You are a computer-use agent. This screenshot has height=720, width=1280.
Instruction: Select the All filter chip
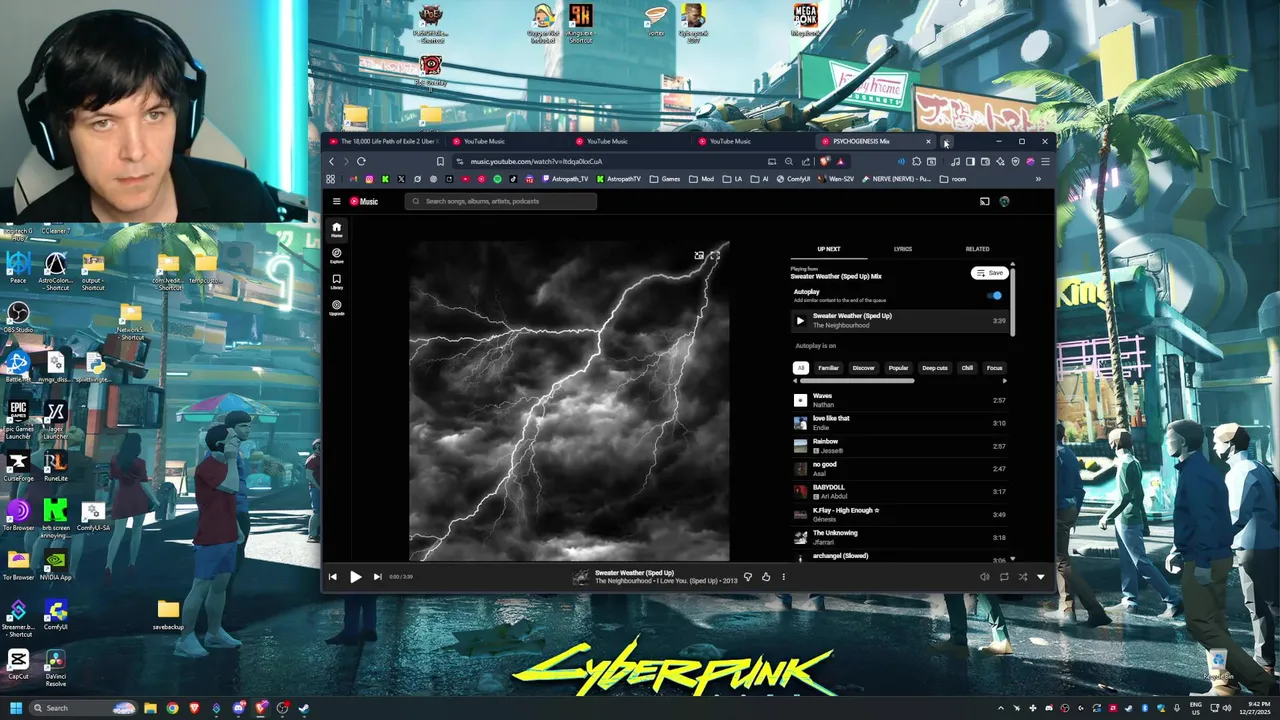point(800,368)
